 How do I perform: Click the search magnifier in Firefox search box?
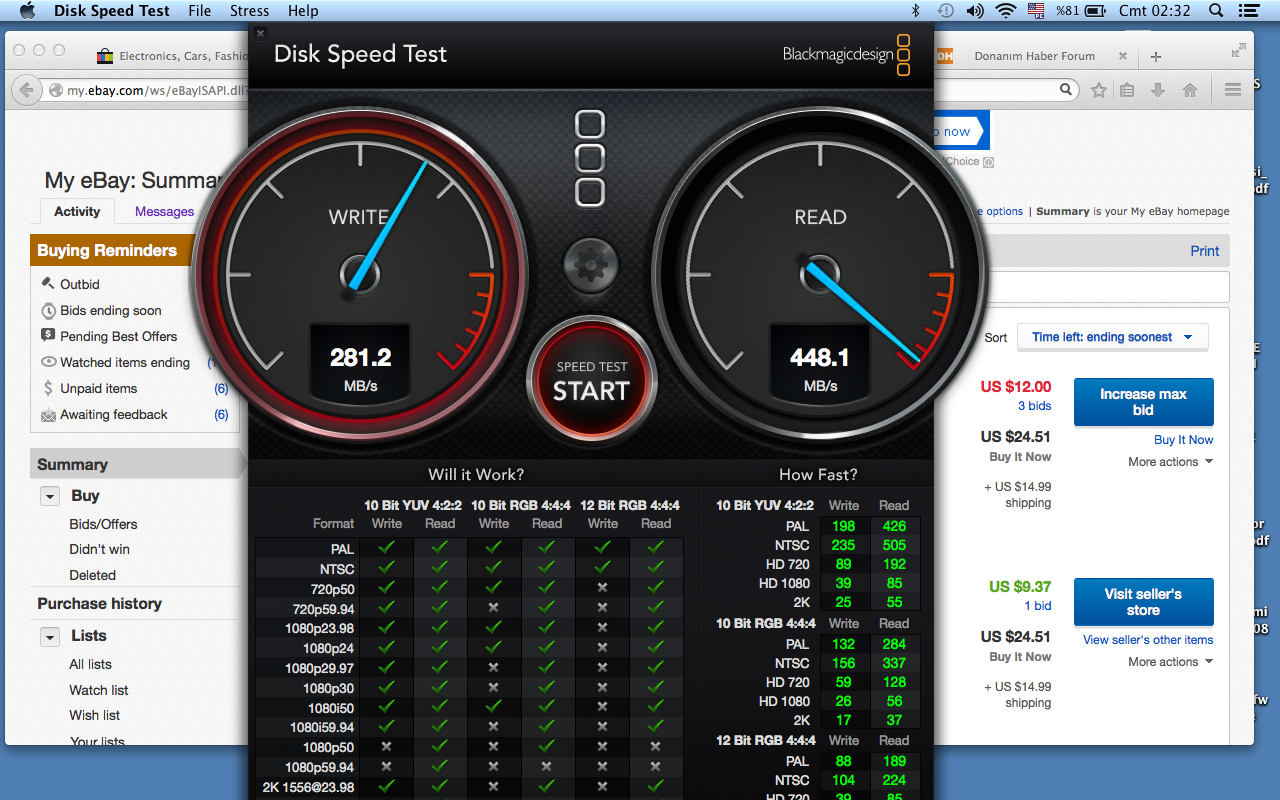[1067, 90]
